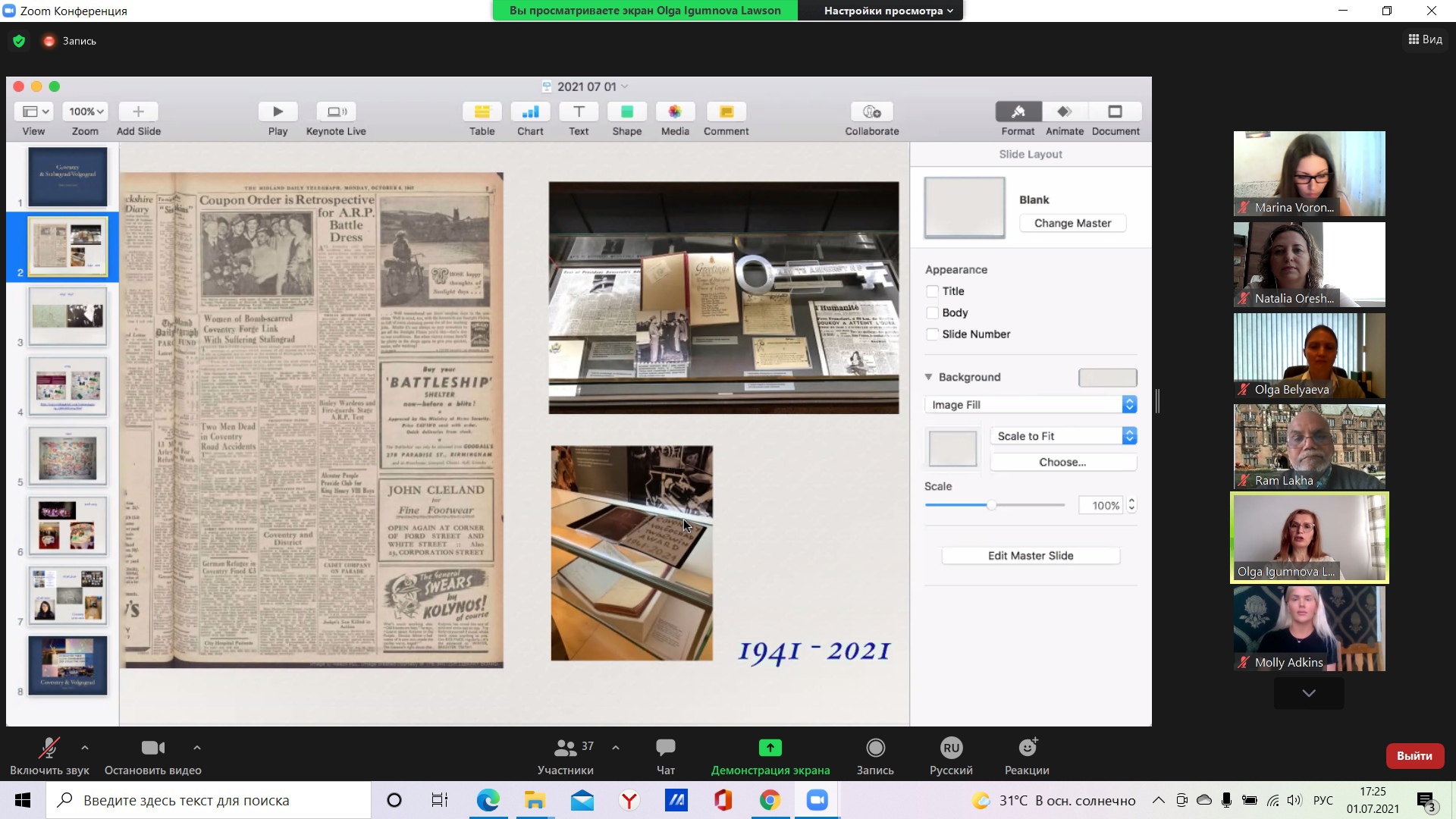Open the Zoom chat icon

(665, 748)
